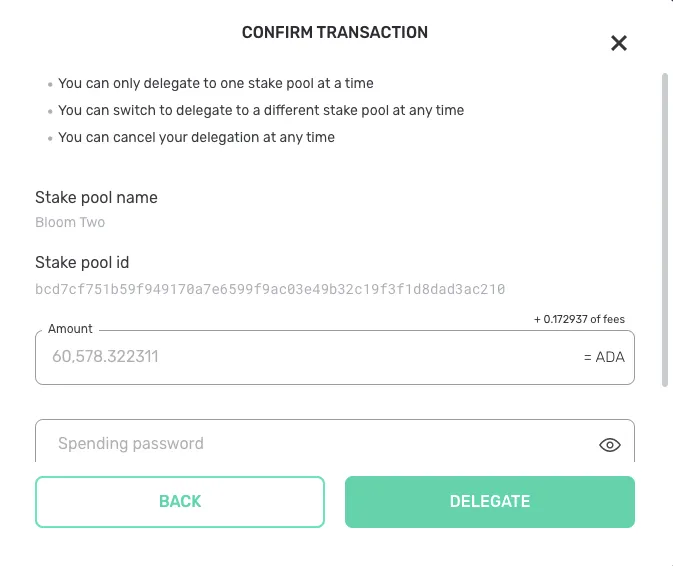Click bullet dot before 'You can cancel'
This screenshot has width=673, height=566.
[x=50, y=139]
